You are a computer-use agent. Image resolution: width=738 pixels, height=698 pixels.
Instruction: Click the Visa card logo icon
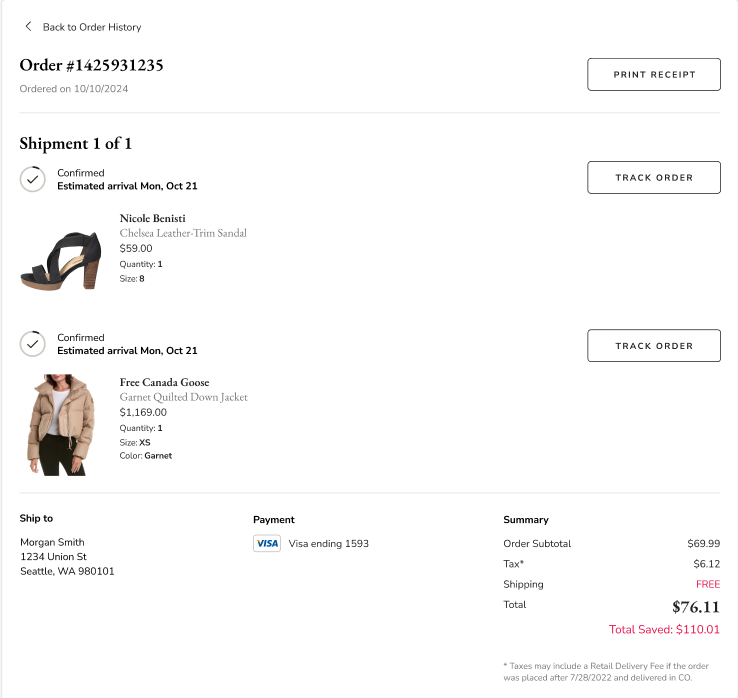267,544
